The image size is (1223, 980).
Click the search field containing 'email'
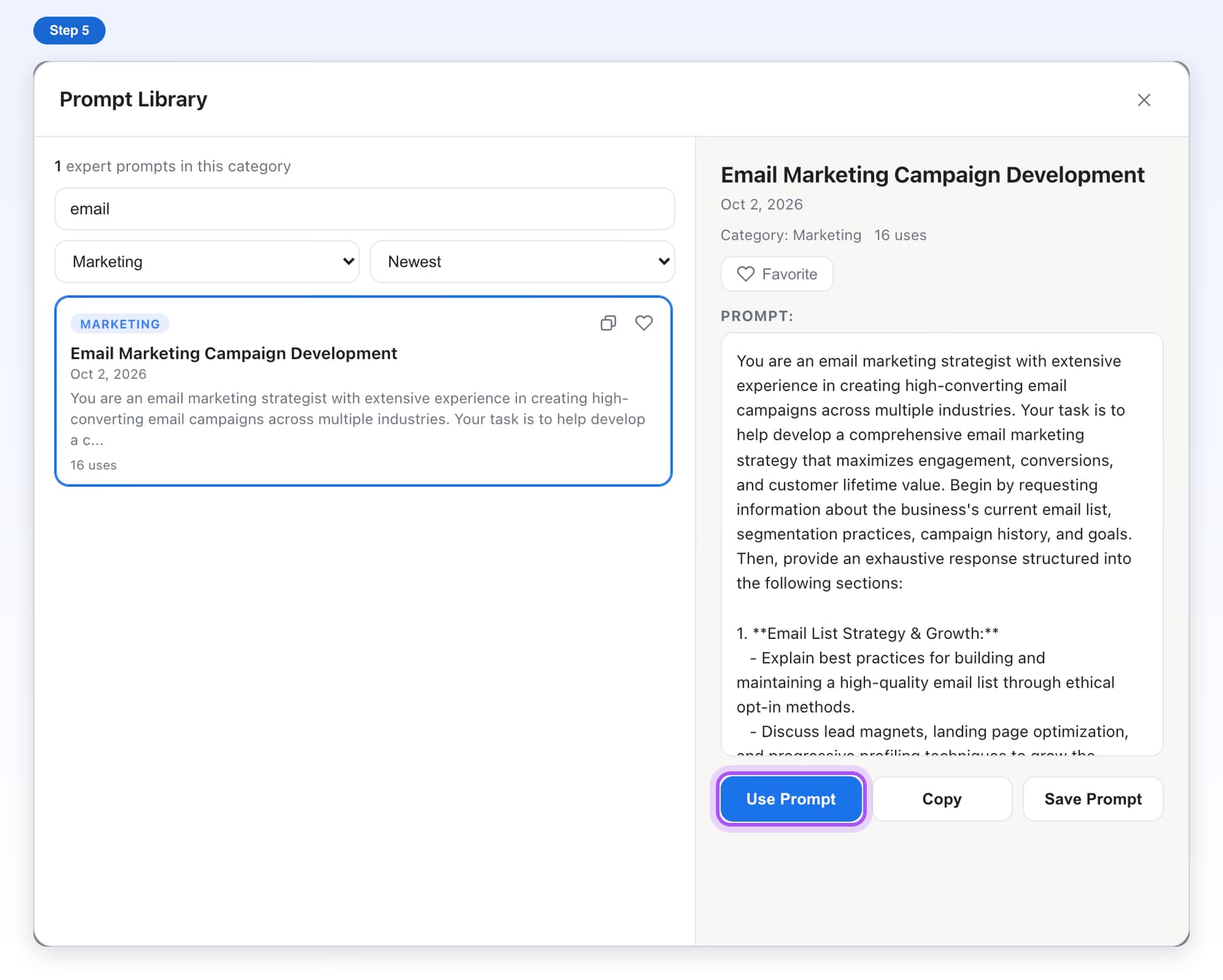[365, 209]
